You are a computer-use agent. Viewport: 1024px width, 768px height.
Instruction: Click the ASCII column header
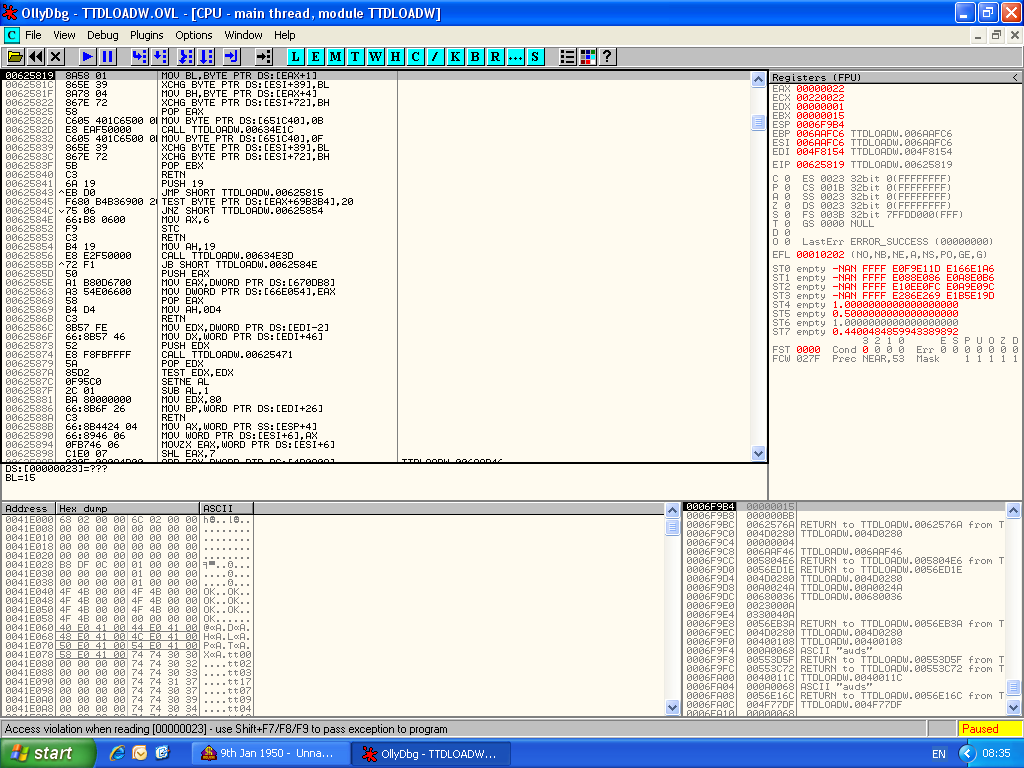pyautogui.click(x=227, y=508)
